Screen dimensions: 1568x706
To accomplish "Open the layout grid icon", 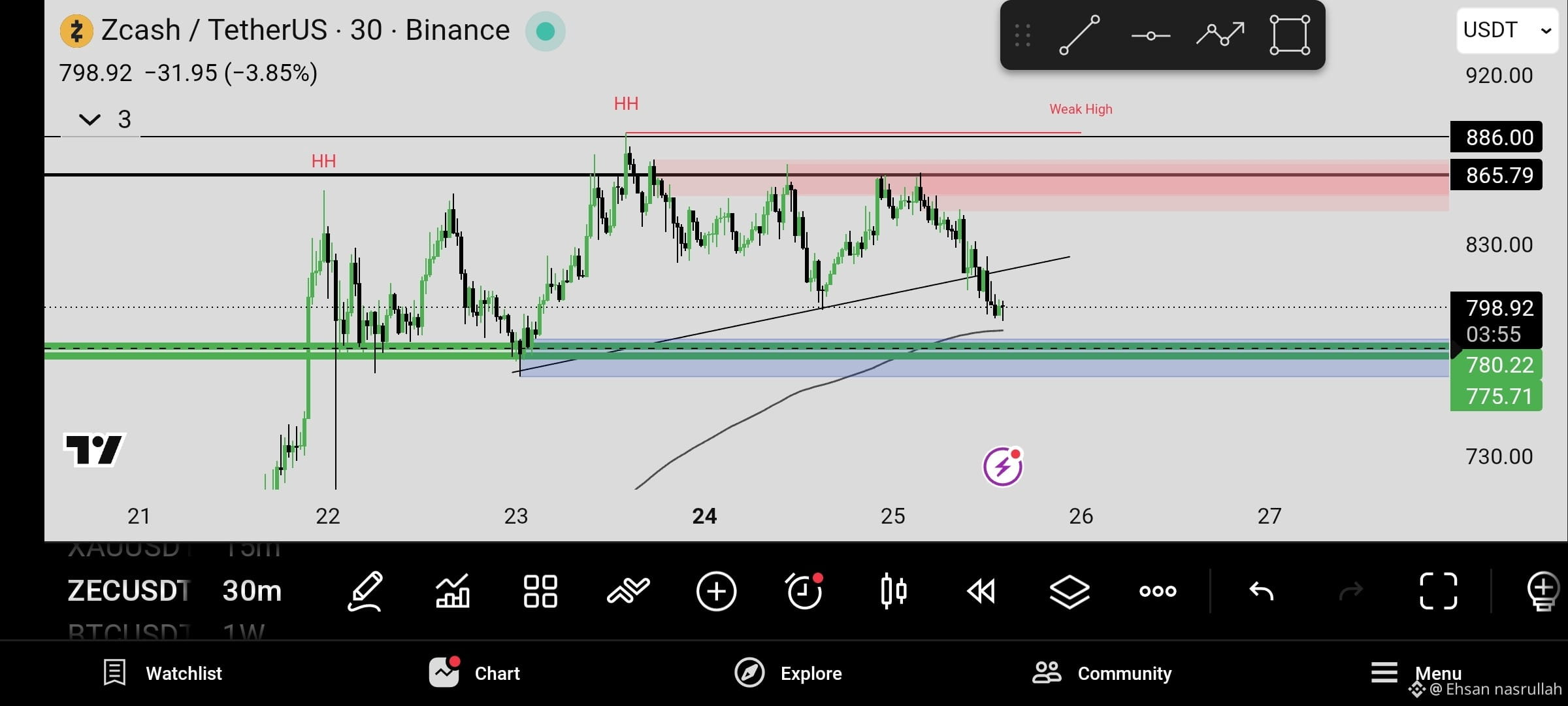I will 540,592.
